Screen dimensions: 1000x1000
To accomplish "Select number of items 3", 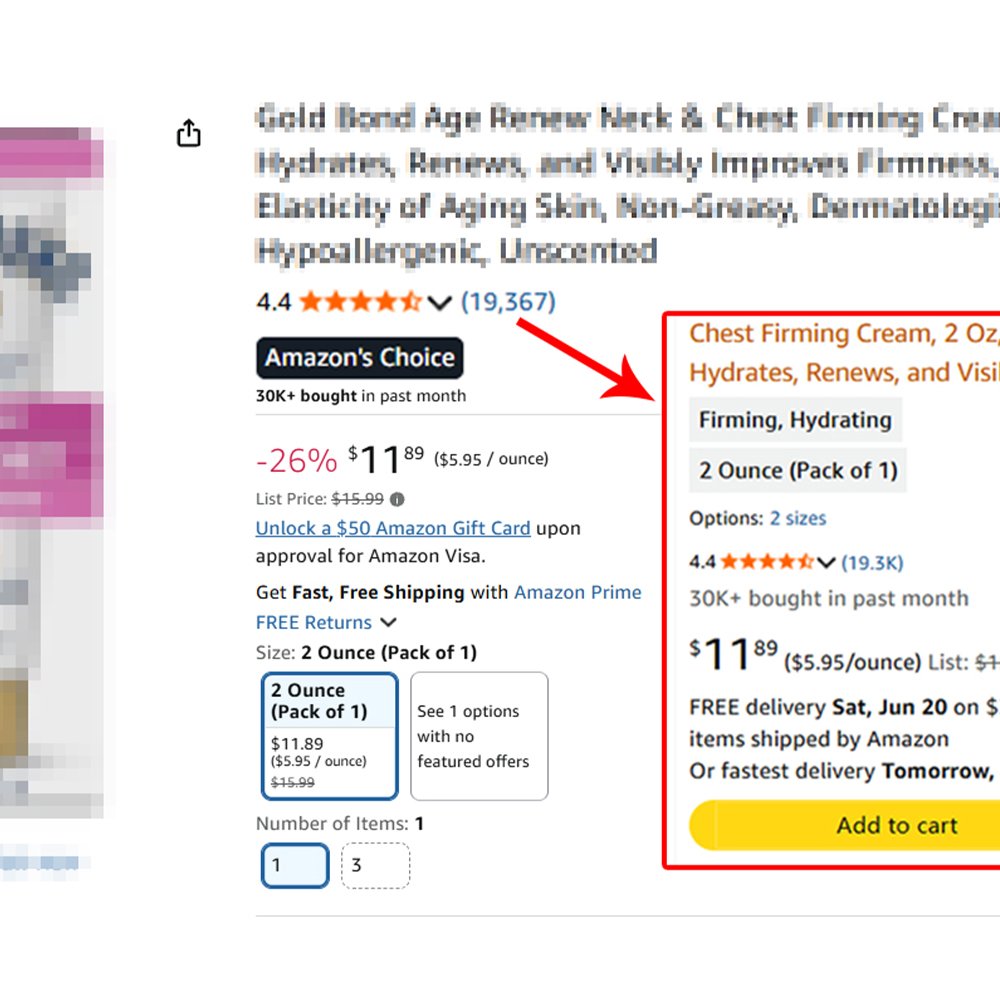I will [x=376, y=865].
